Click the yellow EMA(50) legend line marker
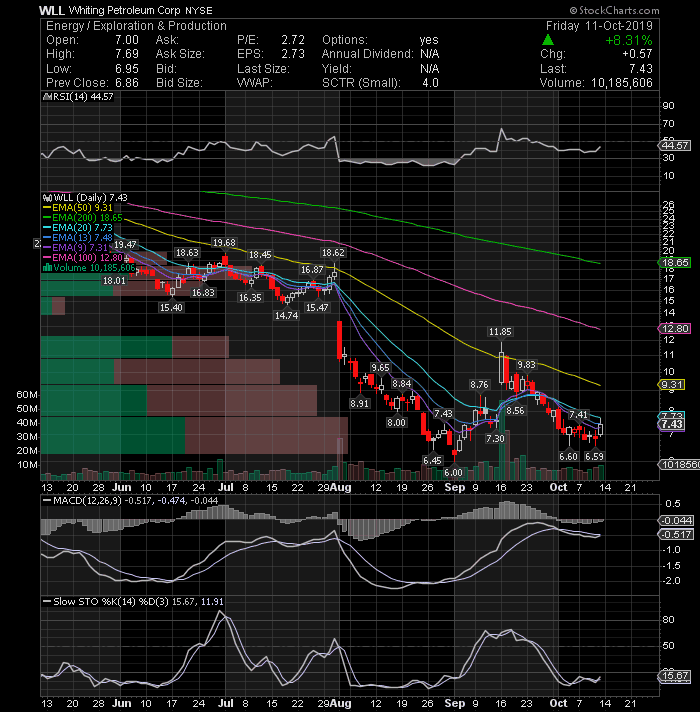Viewport: 700px width, 712px height. click(47, 208)
